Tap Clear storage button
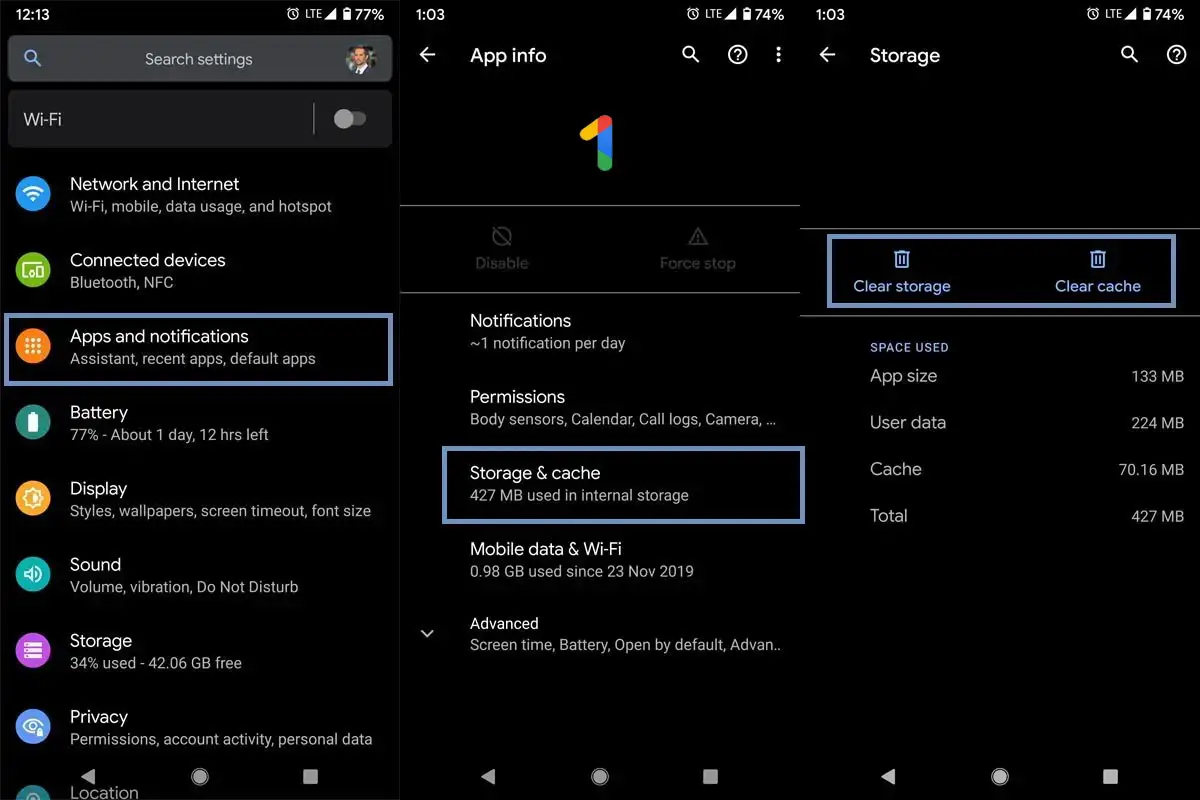The image size is (1200, 800). [902, 272]
